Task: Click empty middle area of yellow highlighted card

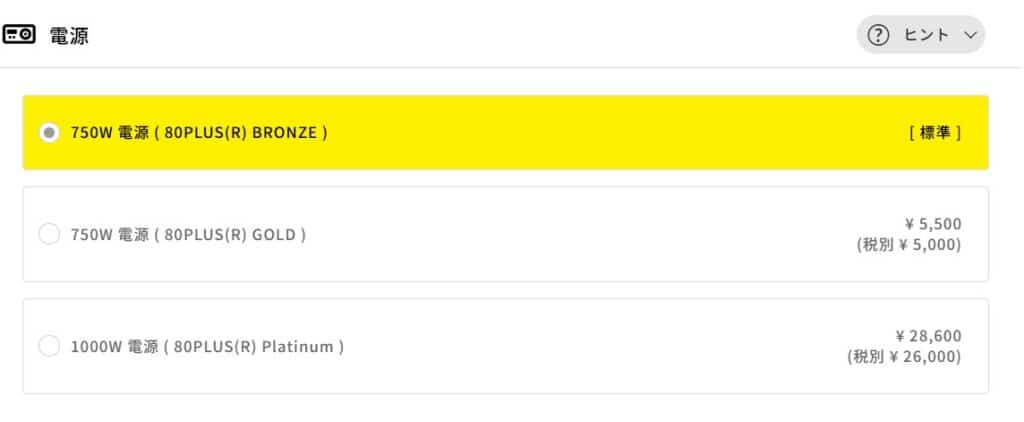Action: click(x=600, y=133)
